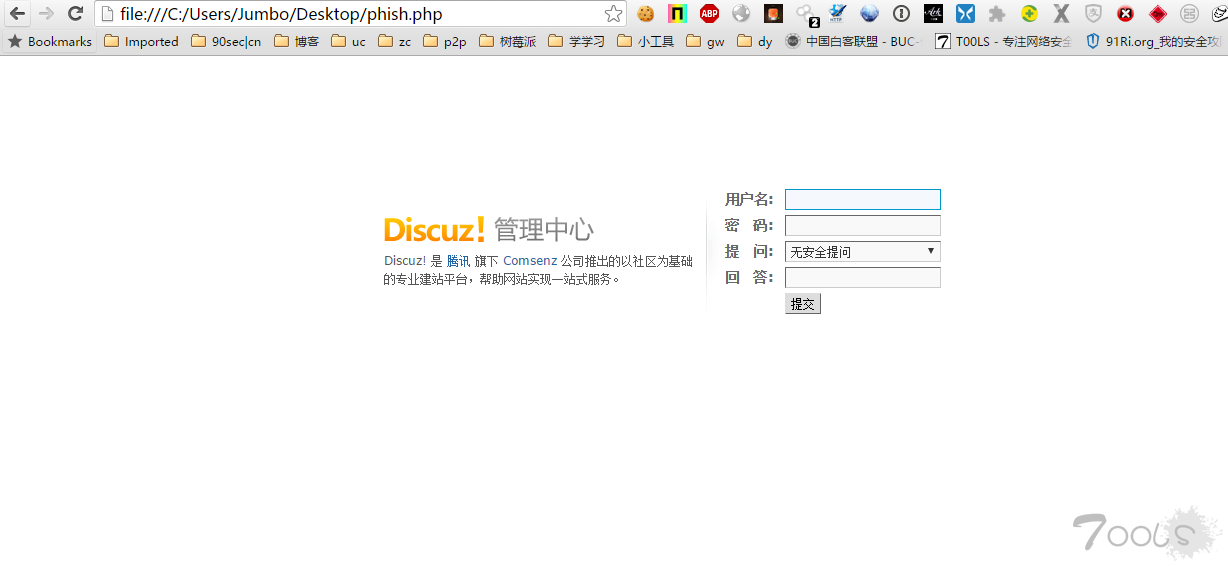This screenshot has height=566, width=1228.
Task: Open the 无安全提问 security question dropdown
Action: [862, 252]
